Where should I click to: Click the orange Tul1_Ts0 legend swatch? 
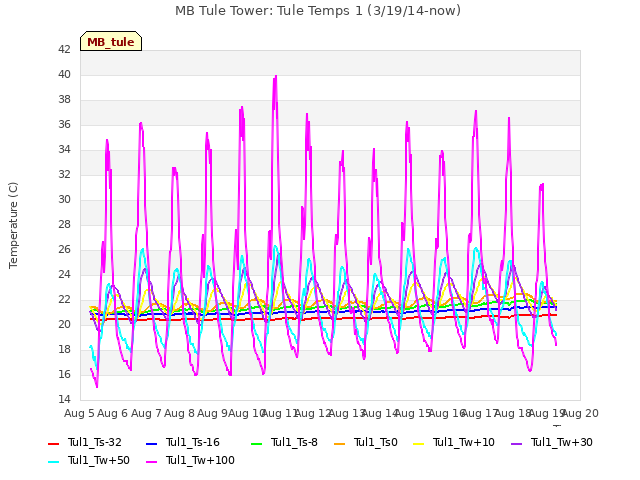(339, 443)
